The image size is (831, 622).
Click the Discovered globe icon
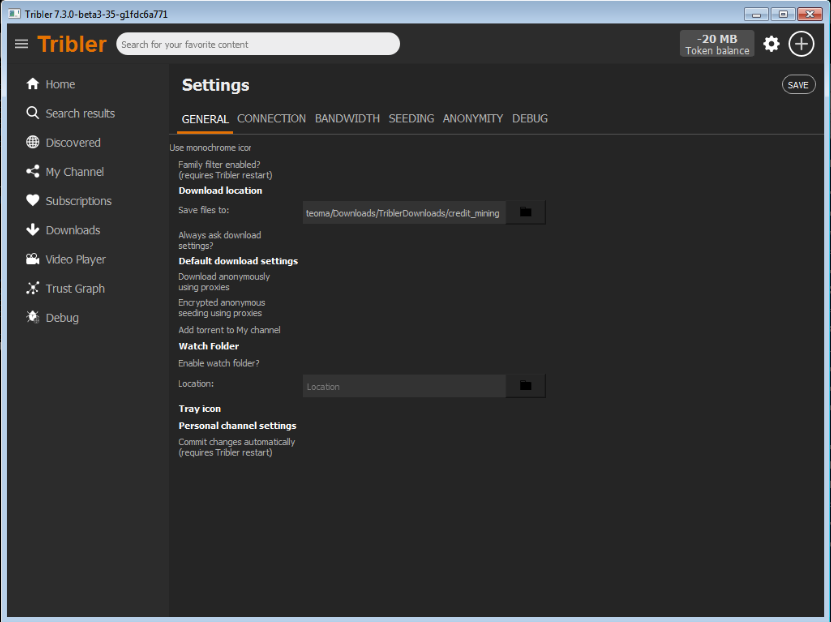(31, 142)
